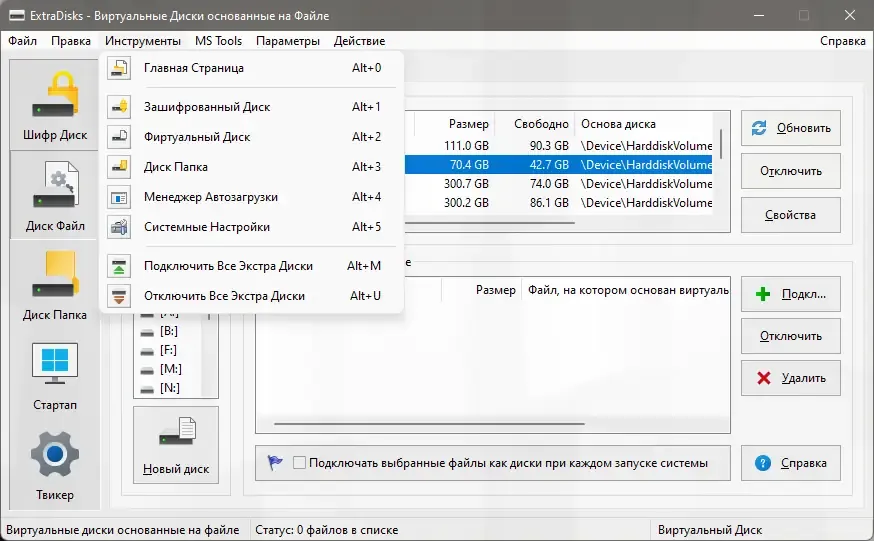Viewport: 874px width, 541px height.
Task: Click the Менеджер Автозагрузки menu icon
Action: [119, 197]
